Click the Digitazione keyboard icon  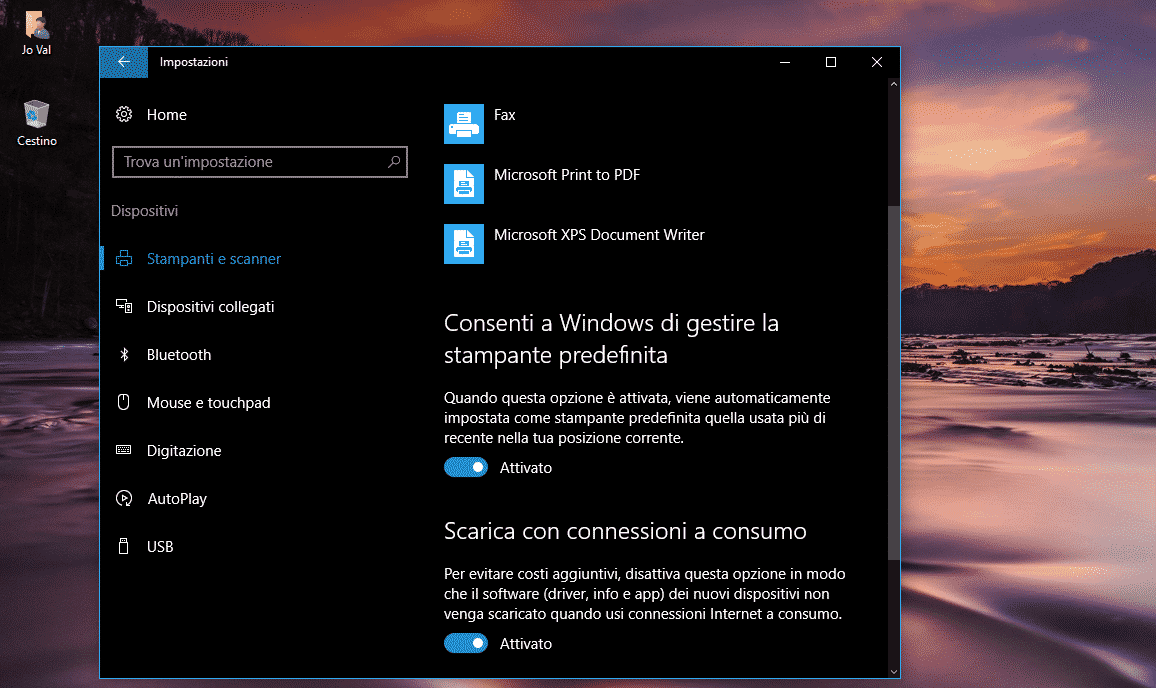coord(124,450)
